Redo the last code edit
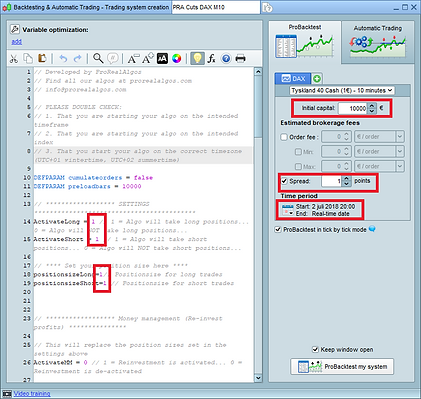Image resolution: width=421 pixels, height=399 pixels. (77, 59)
